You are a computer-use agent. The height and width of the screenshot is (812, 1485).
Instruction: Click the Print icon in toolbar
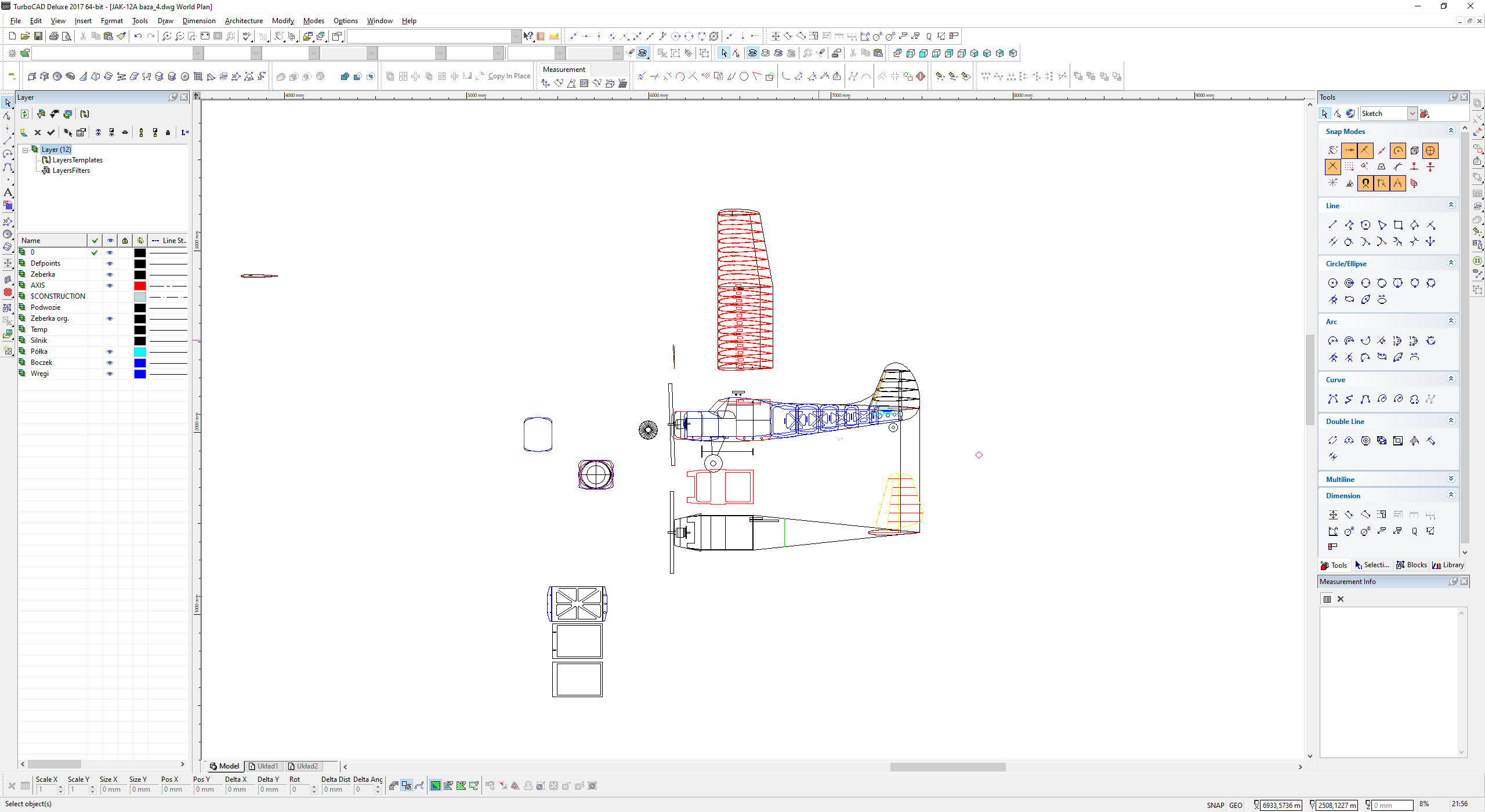54,36
